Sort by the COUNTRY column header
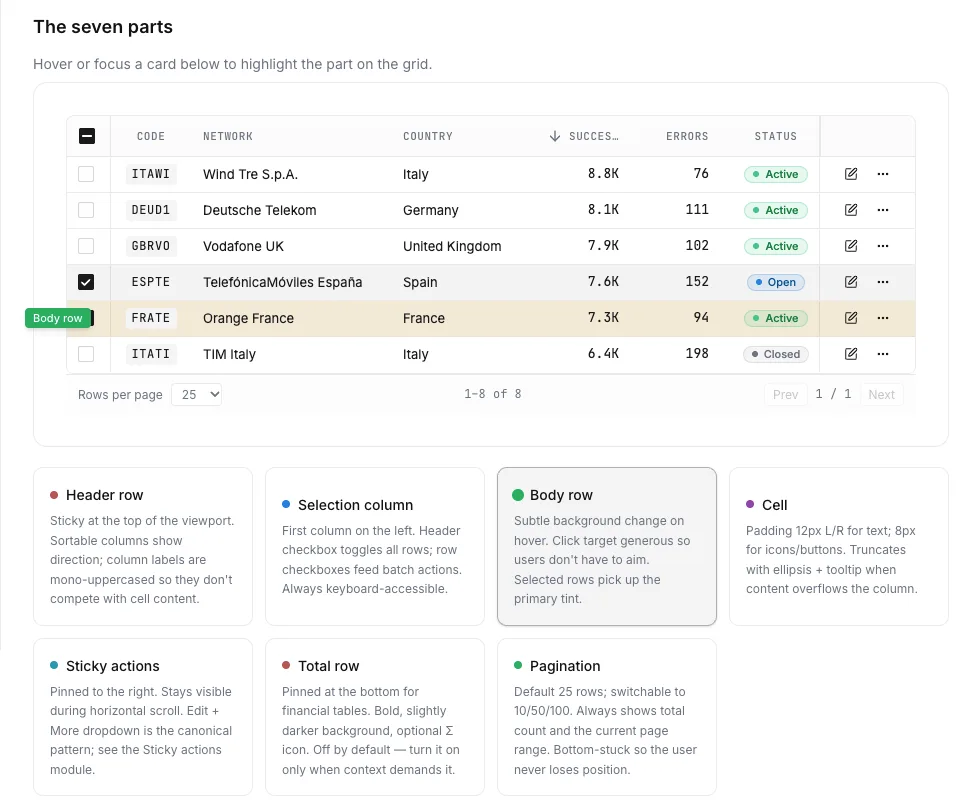The height and width of the screenshot is (800, 970). coord(427,136)
